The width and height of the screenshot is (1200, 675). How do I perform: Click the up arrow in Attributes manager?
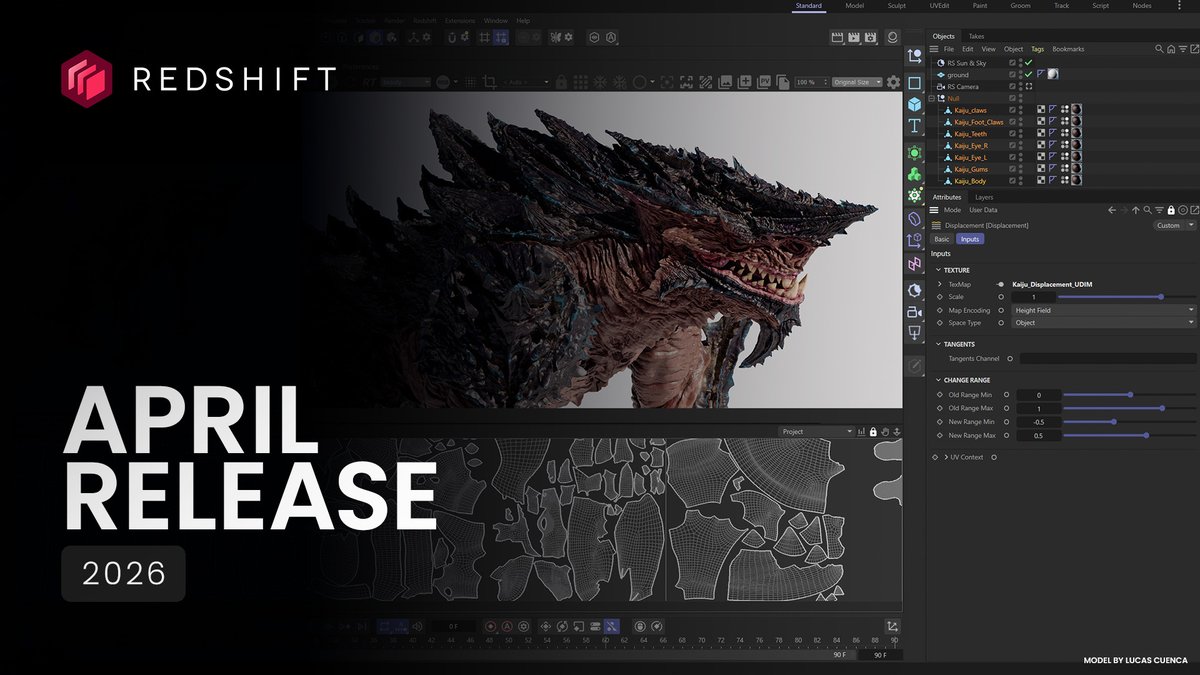(1136, 210)
